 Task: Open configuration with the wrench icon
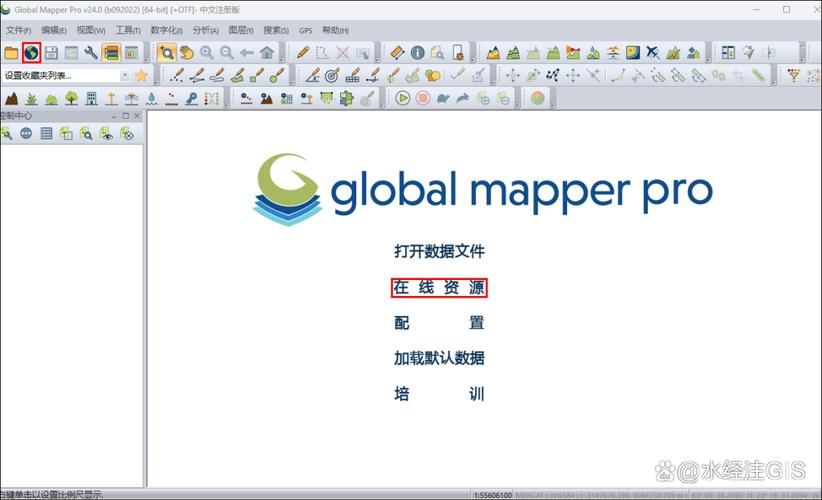(x=91, y=52)
